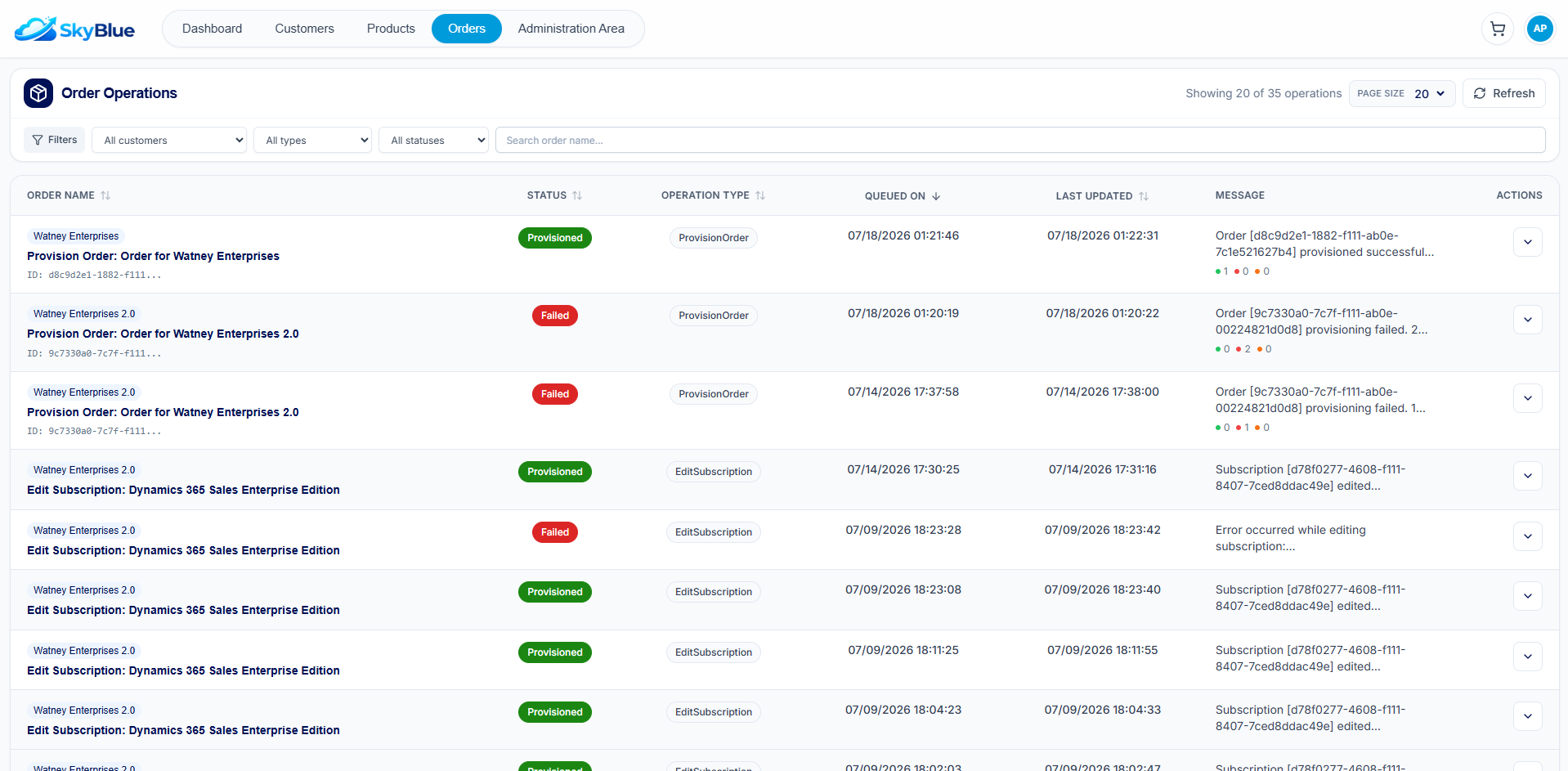
Task: Click the Search order name field
Action: click(x=1020, y=140)
